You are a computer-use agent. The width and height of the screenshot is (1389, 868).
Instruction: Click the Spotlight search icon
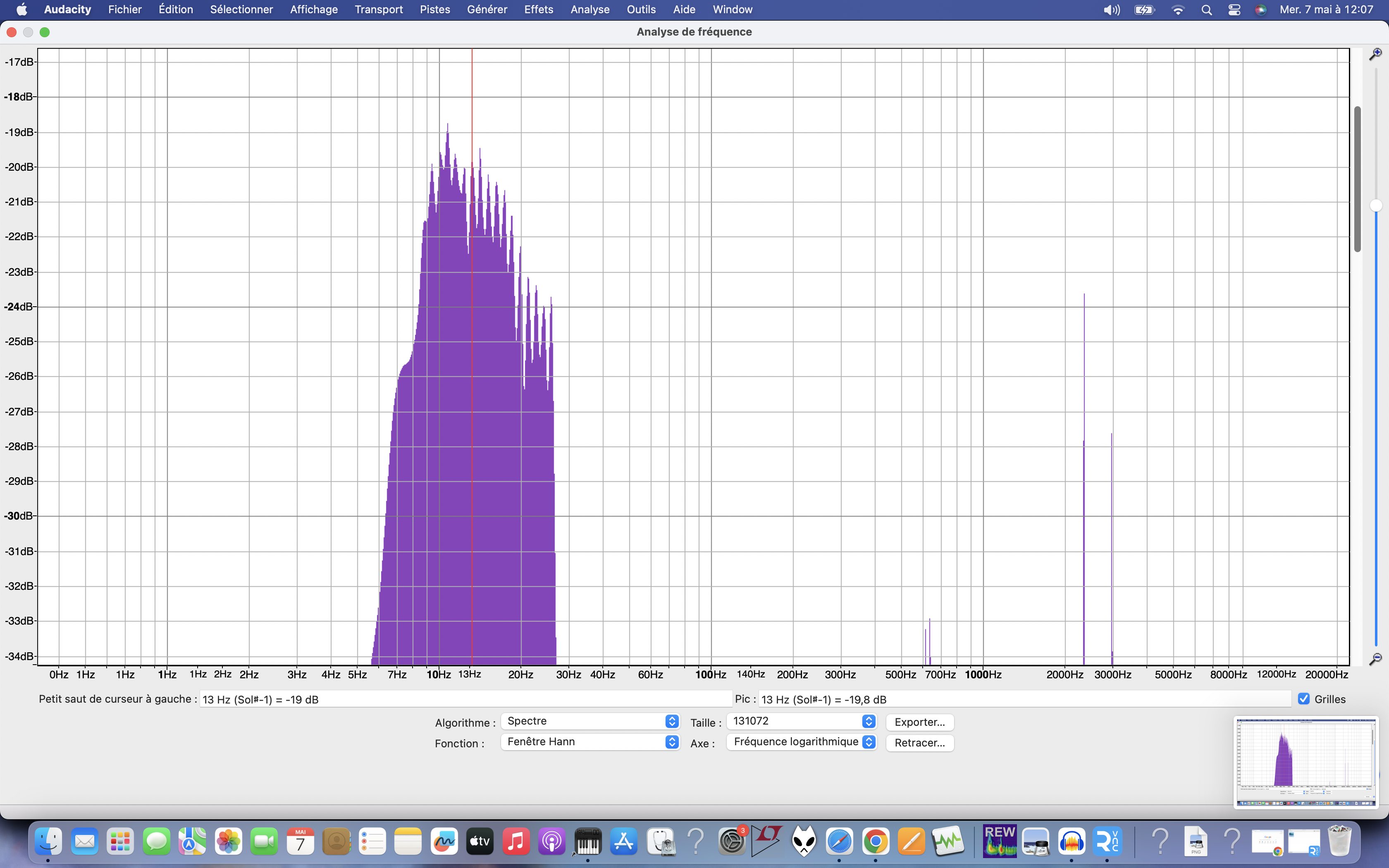(1206, 10)
